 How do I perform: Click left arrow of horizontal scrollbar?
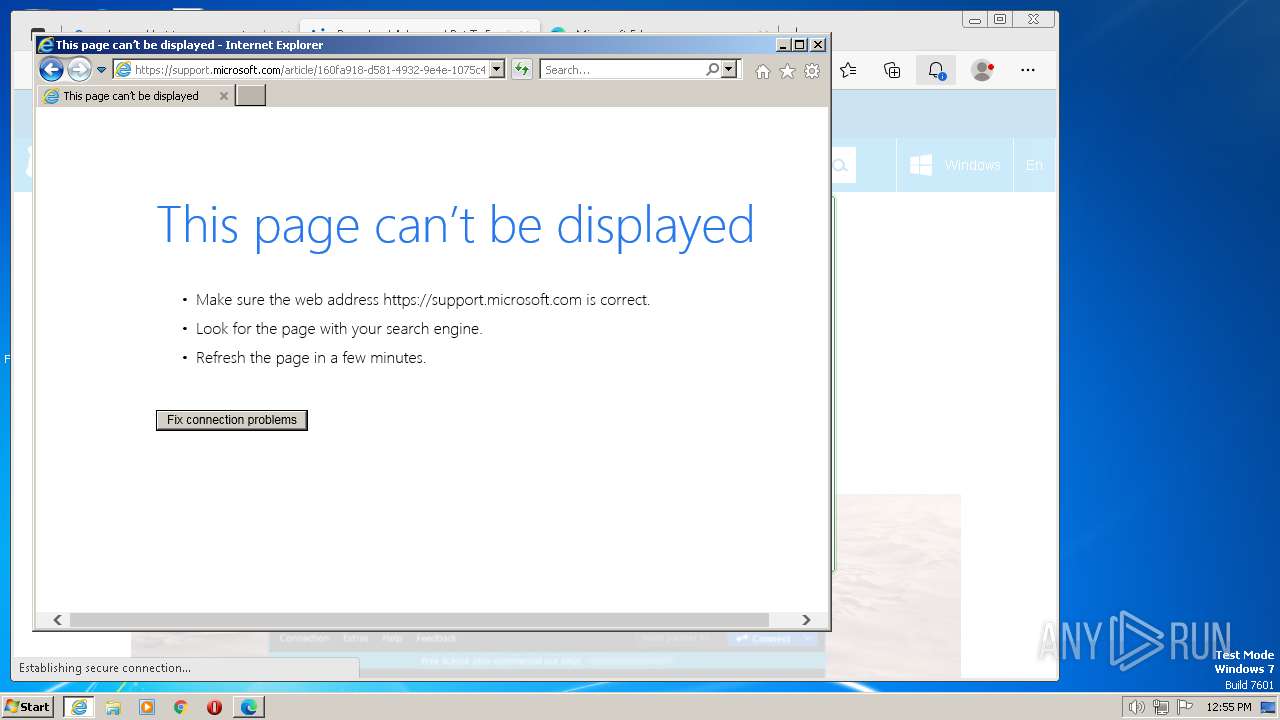(x=57, y=620)
